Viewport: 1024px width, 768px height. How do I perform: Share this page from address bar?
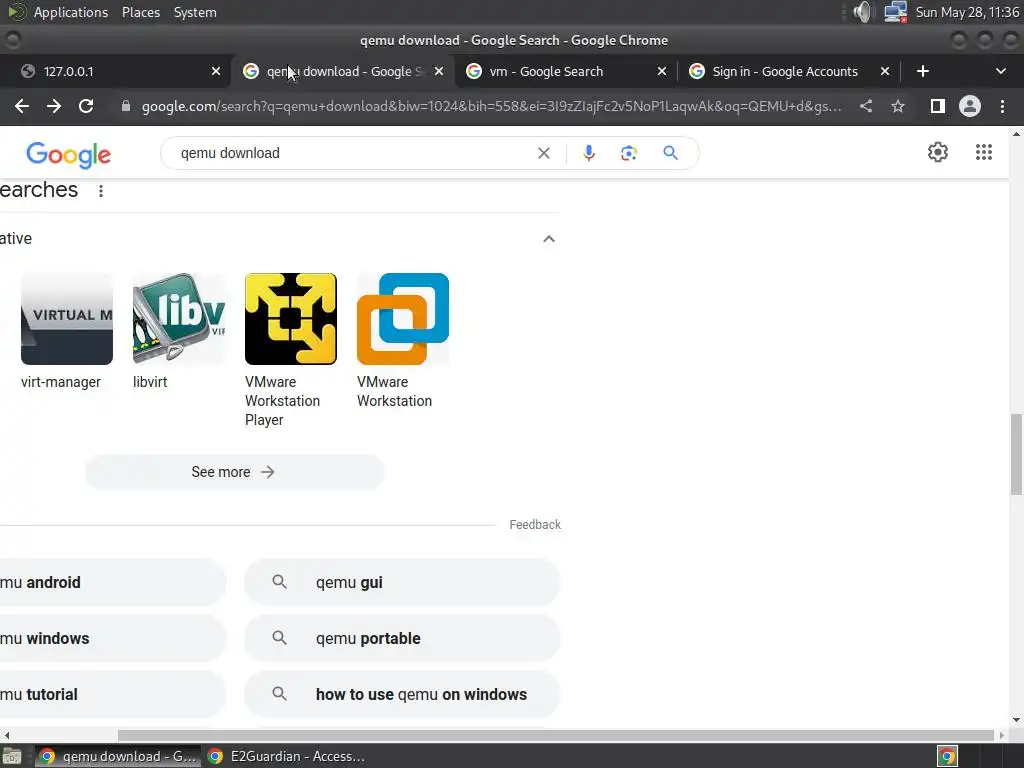click(x=866, y=106)
